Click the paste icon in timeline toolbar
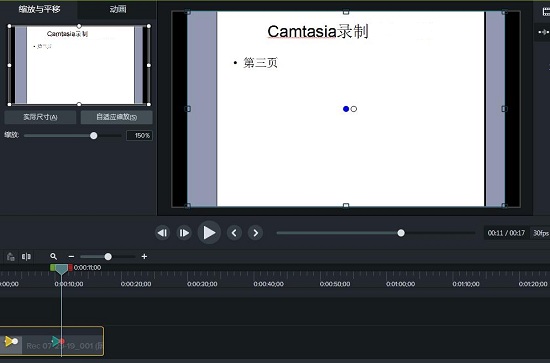Image resolution: width=550 pixels, height=363 pixels. [x=11, y=257]
